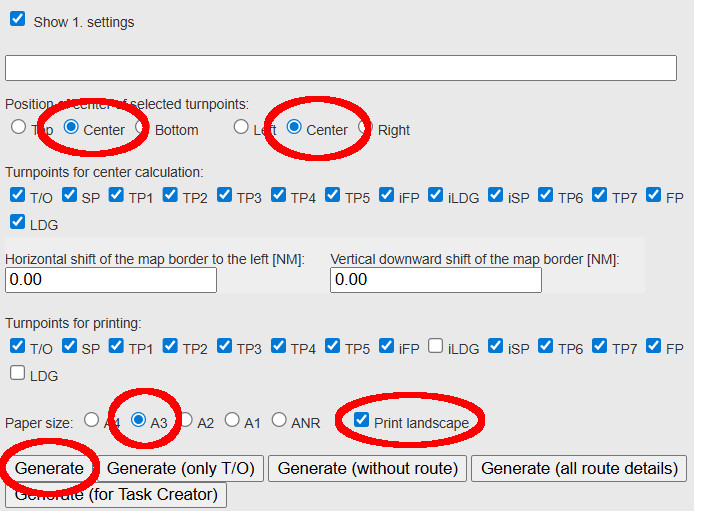Select the Top vertical position radio
Image resolution: width=727 pixels, height=512 pixels.
pos(19,127)
